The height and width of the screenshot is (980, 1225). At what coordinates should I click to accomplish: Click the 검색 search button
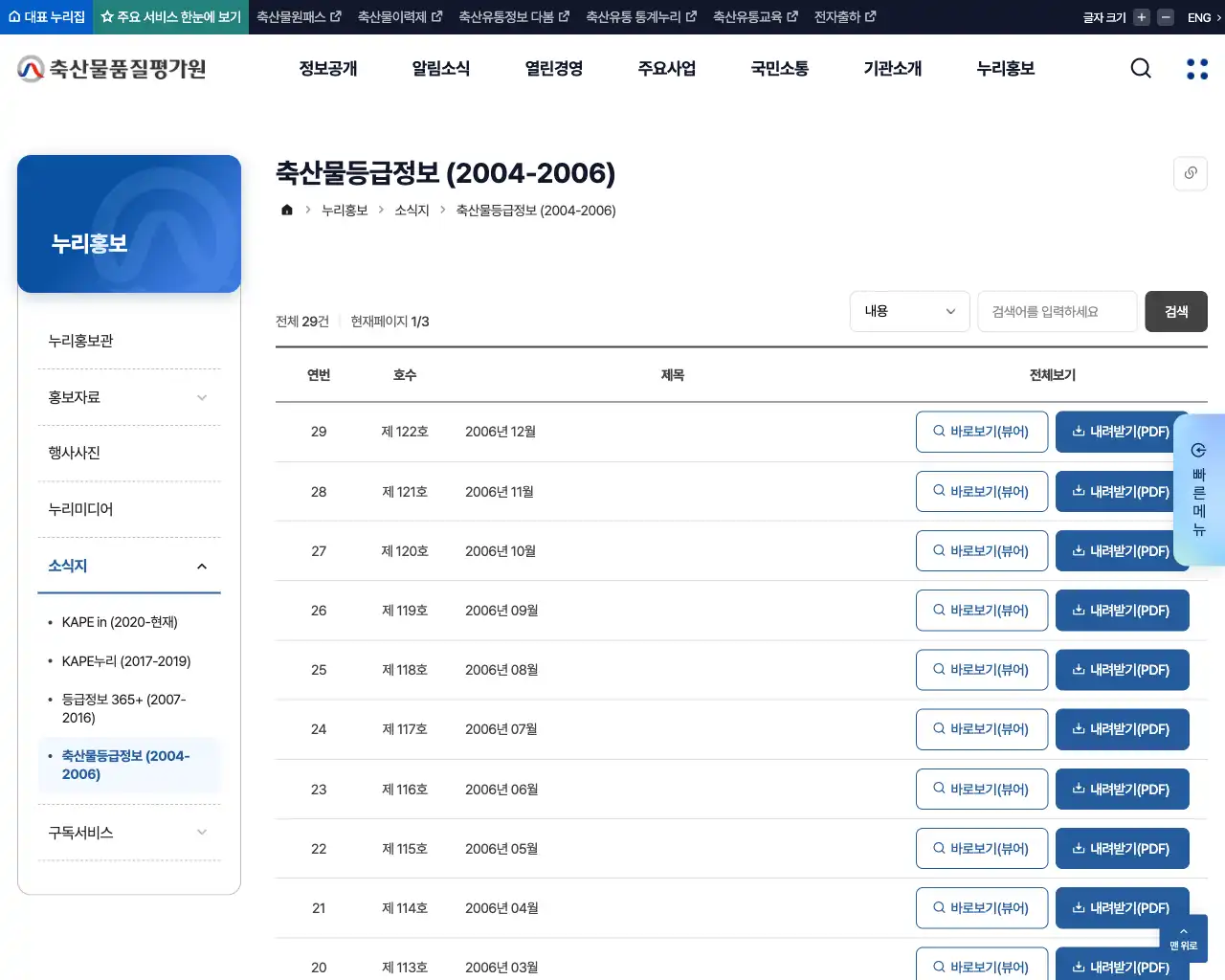point(1176,311)
